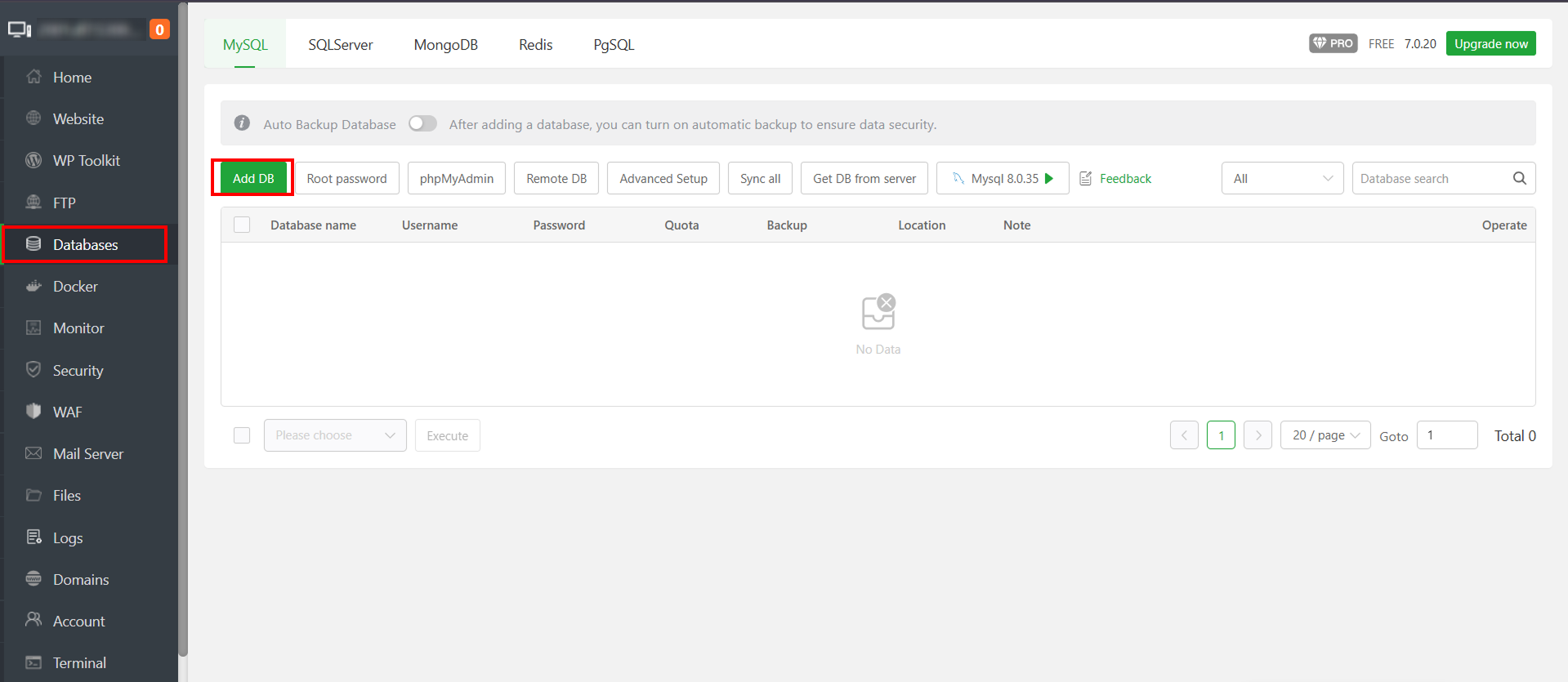
Task: Click the Monitor icon in sidebar
Action: [x=34, y=328]
